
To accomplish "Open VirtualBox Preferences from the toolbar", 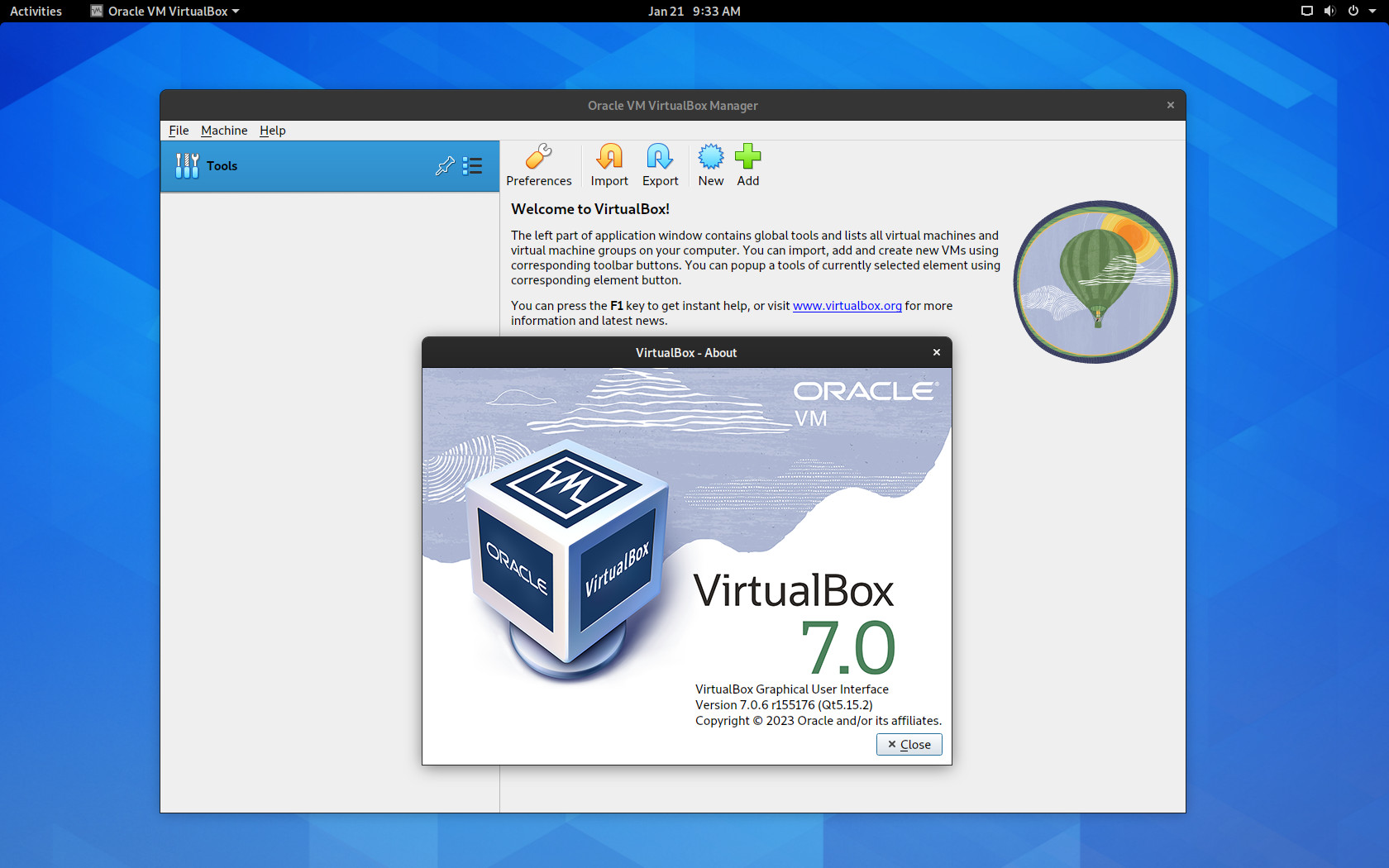I will tap(539, 165).
